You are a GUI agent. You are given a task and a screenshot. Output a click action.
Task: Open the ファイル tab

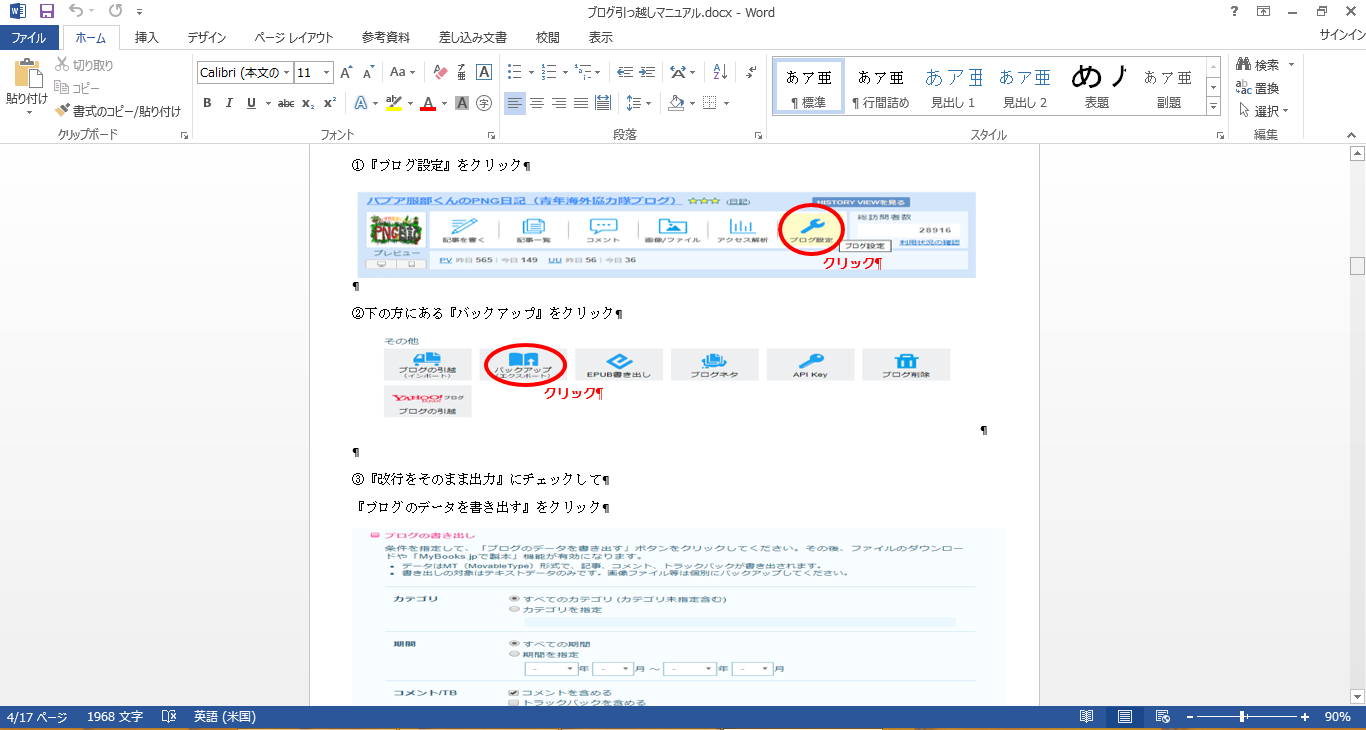click(x=29, y=38)
